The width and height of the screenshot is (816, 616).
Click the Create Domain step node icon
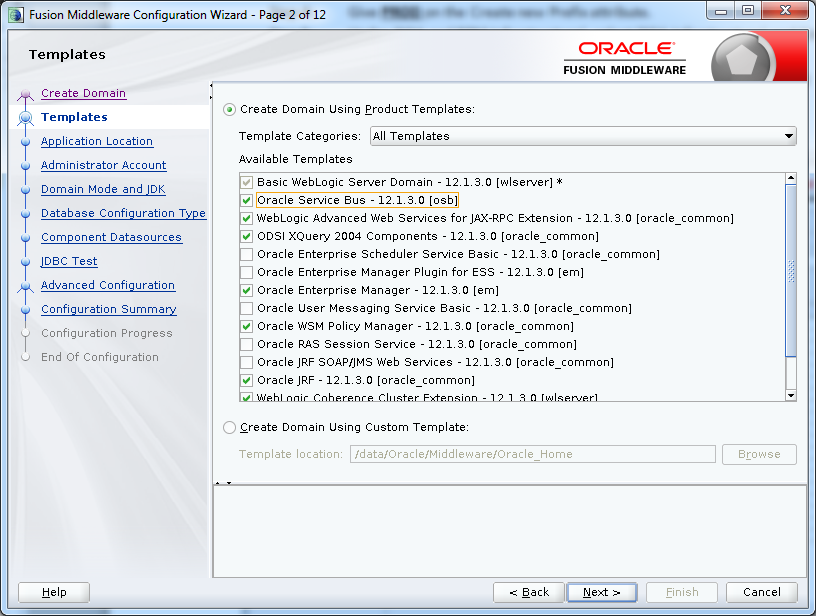(x=25, y=95)
